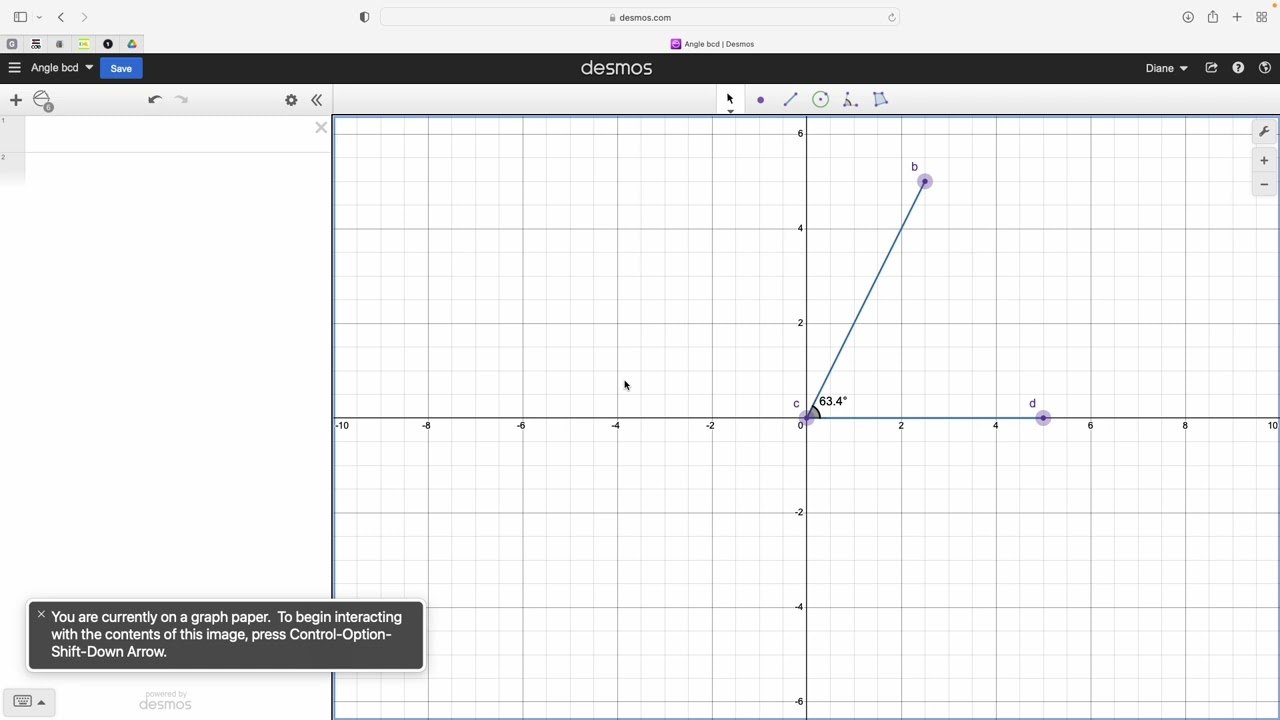
Task: Click the Safari privacy shield icon
Action: pos(364,17)
